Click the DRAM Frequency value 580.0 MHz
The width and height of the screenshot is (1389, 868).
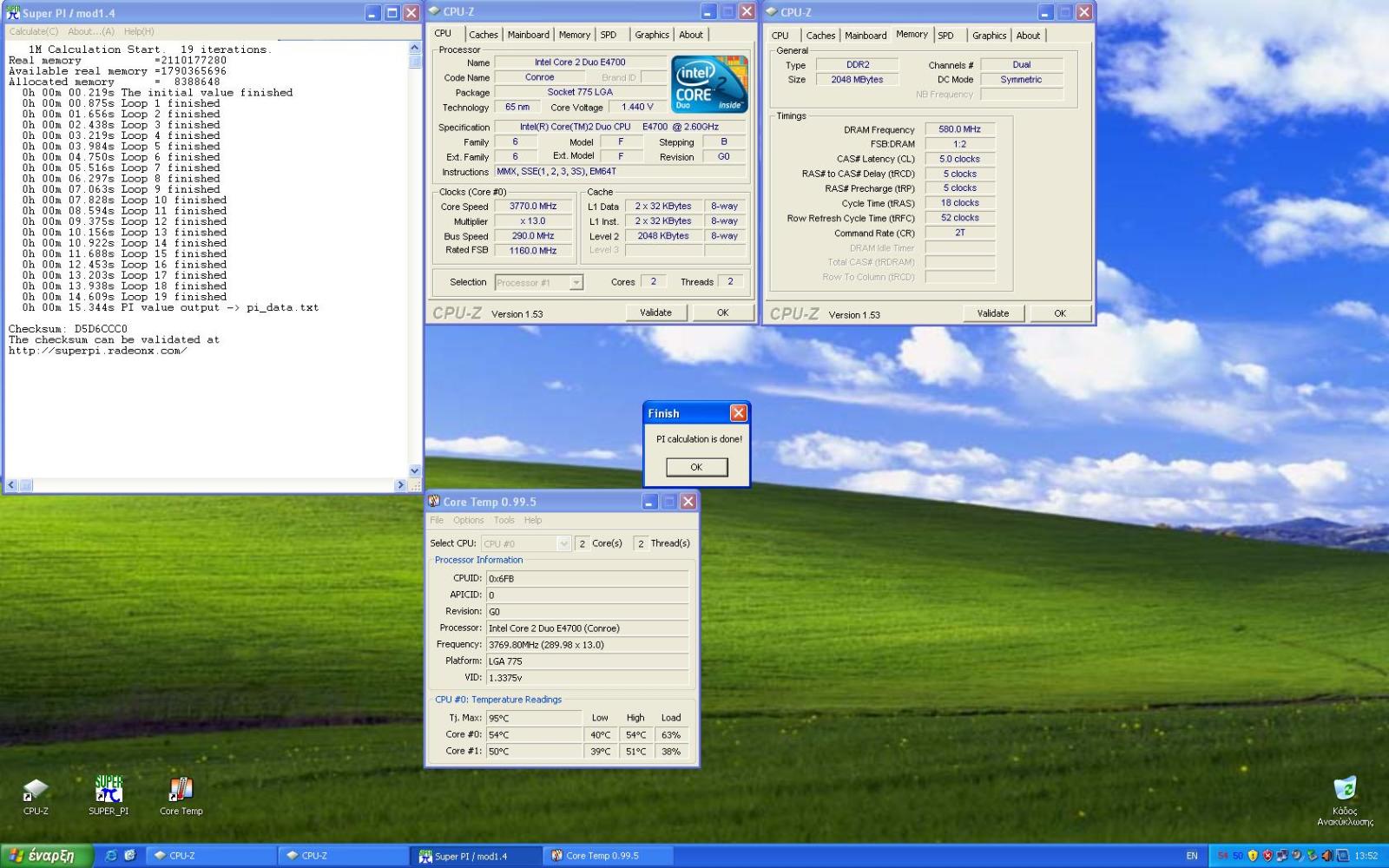(x=959, y=129)
